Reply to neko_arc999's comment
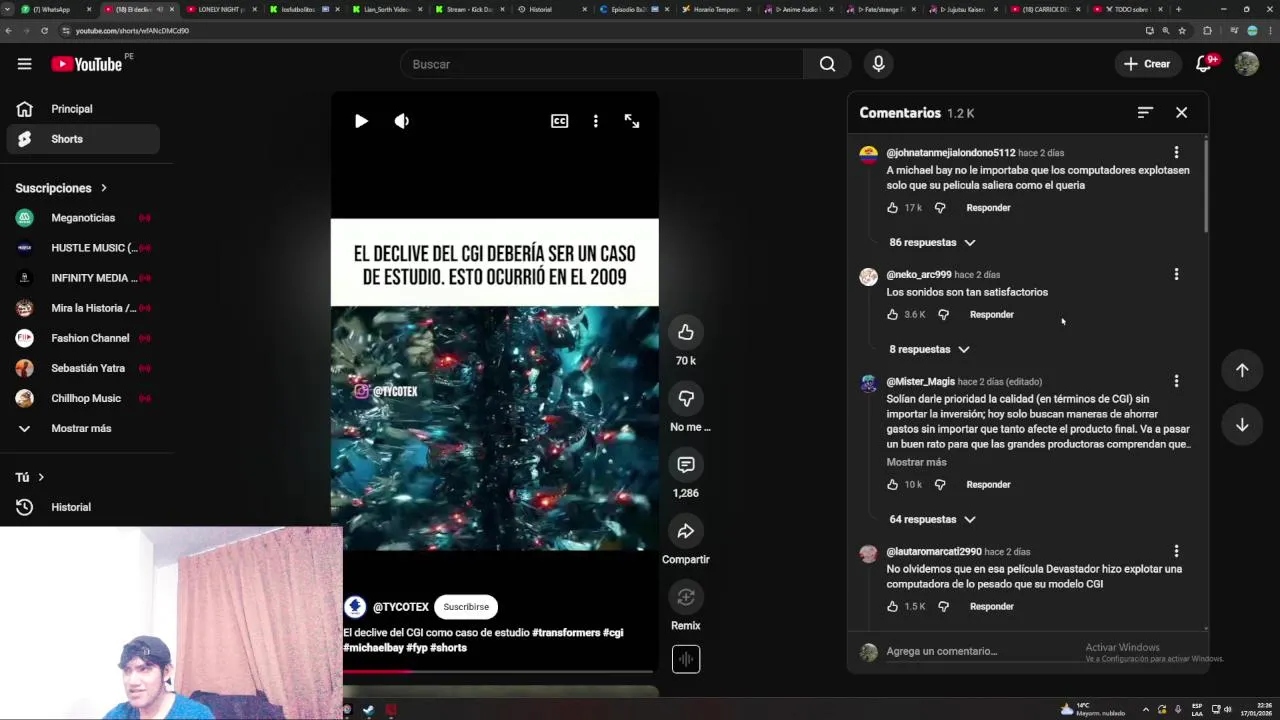The width and height of the screenshot is (1280, 720). 992,315
